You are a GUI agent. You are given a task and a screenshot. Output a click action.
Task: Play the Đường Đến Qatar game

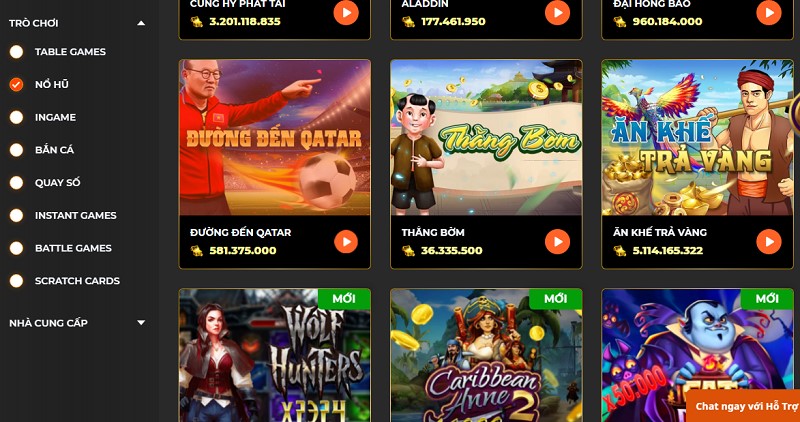click(346, 241)
